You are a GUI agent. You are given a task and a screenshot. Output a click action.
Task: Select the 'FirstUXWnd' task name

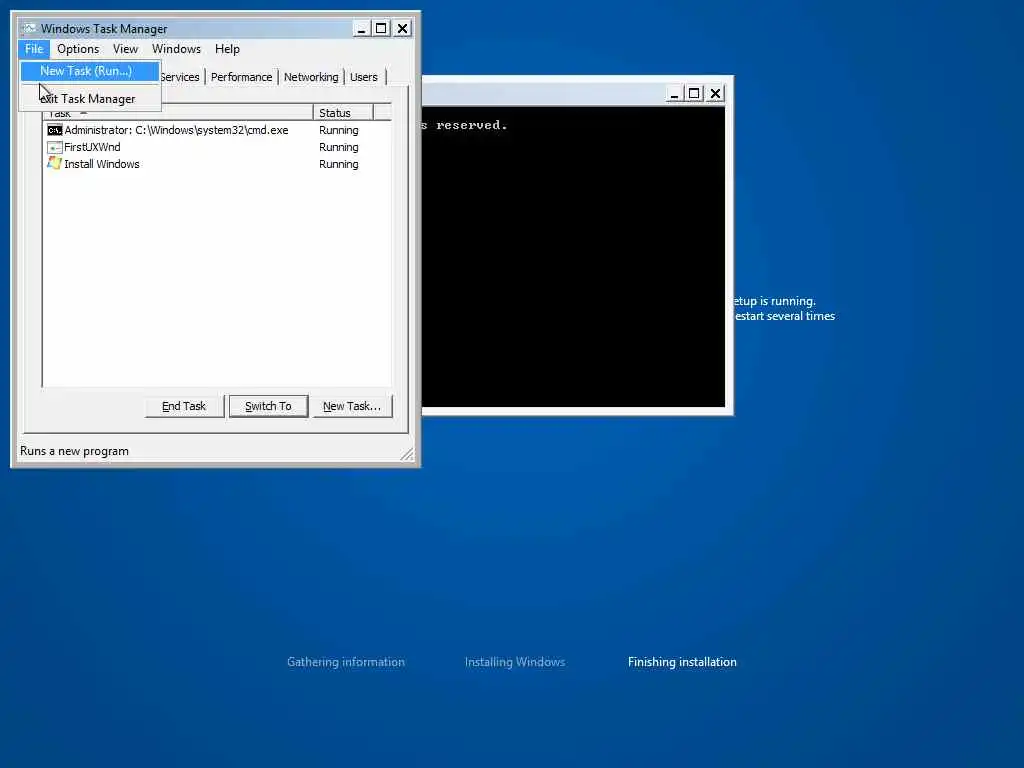[92, 147]
